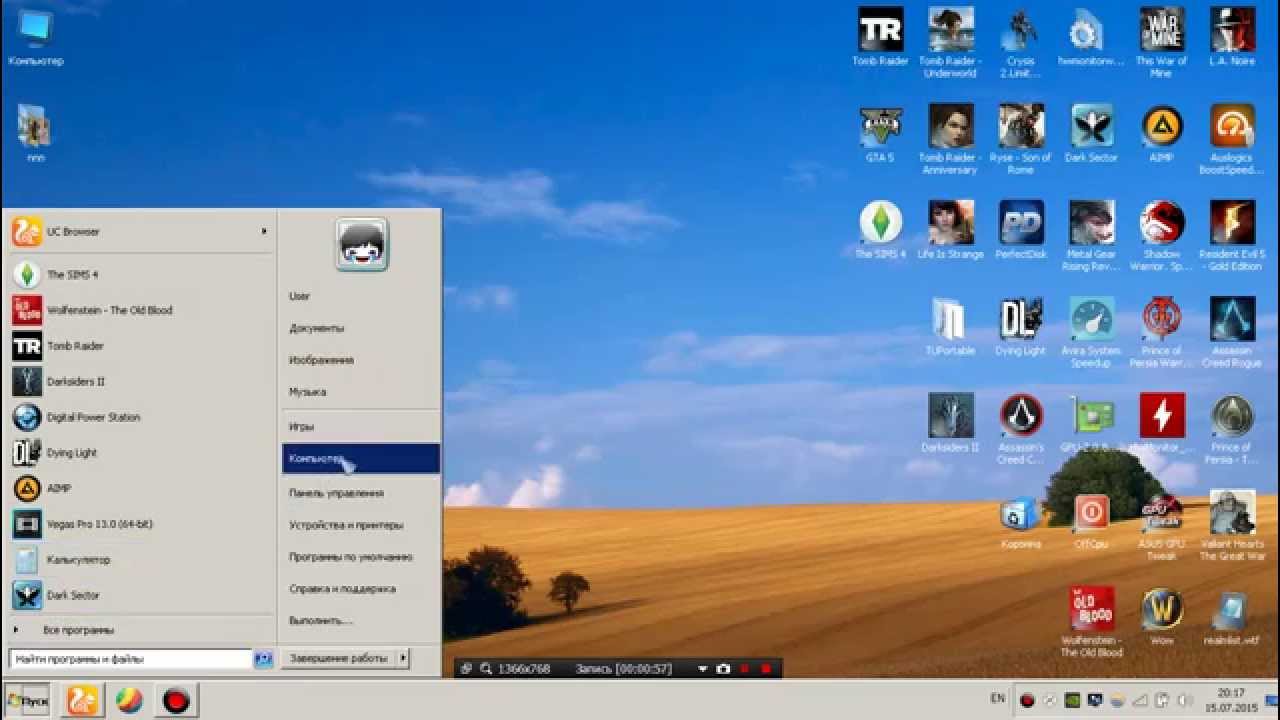Select the Life Is Strange icon
The image size is (1280, 720).
tap(951, 230)
